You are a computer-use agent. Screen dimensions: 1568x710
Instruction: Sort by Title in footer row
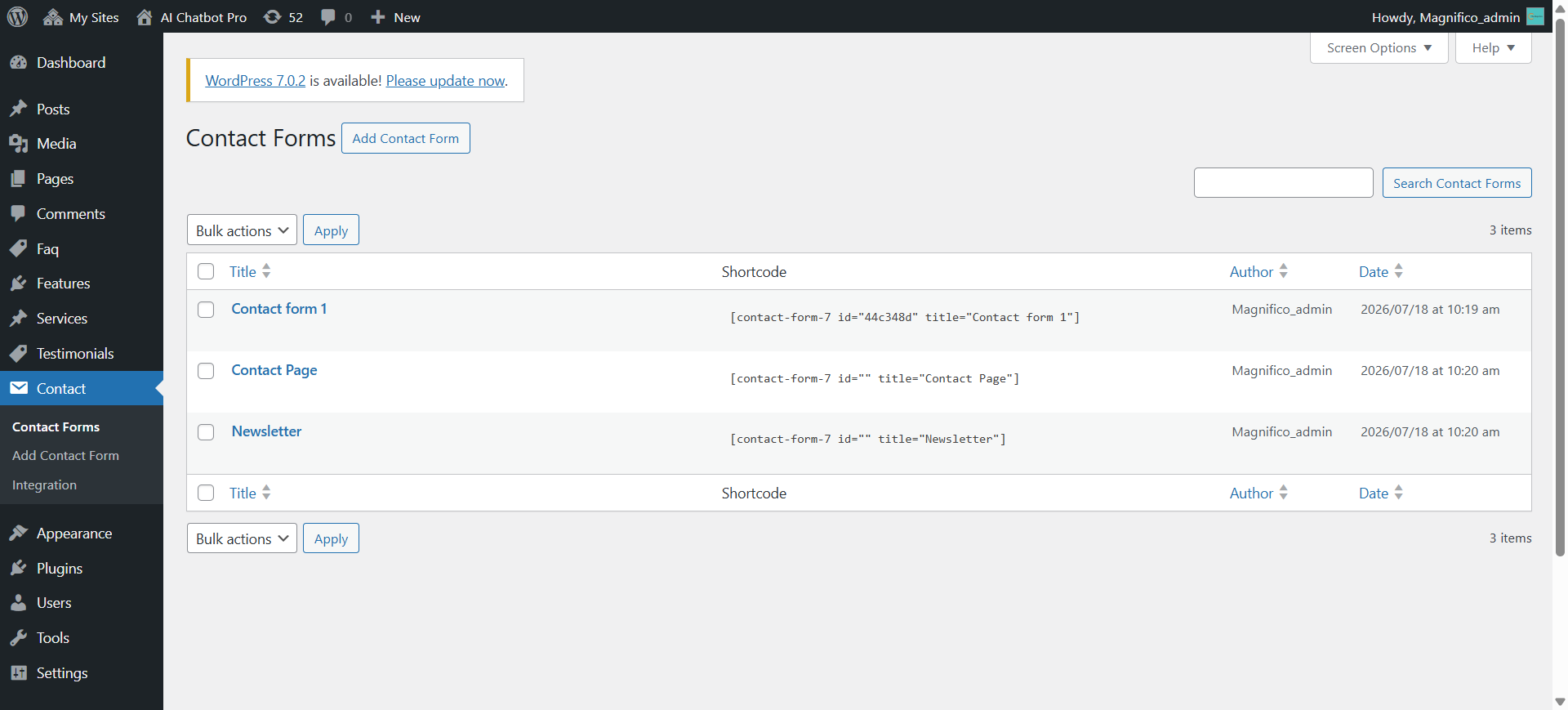coord(250,493)
